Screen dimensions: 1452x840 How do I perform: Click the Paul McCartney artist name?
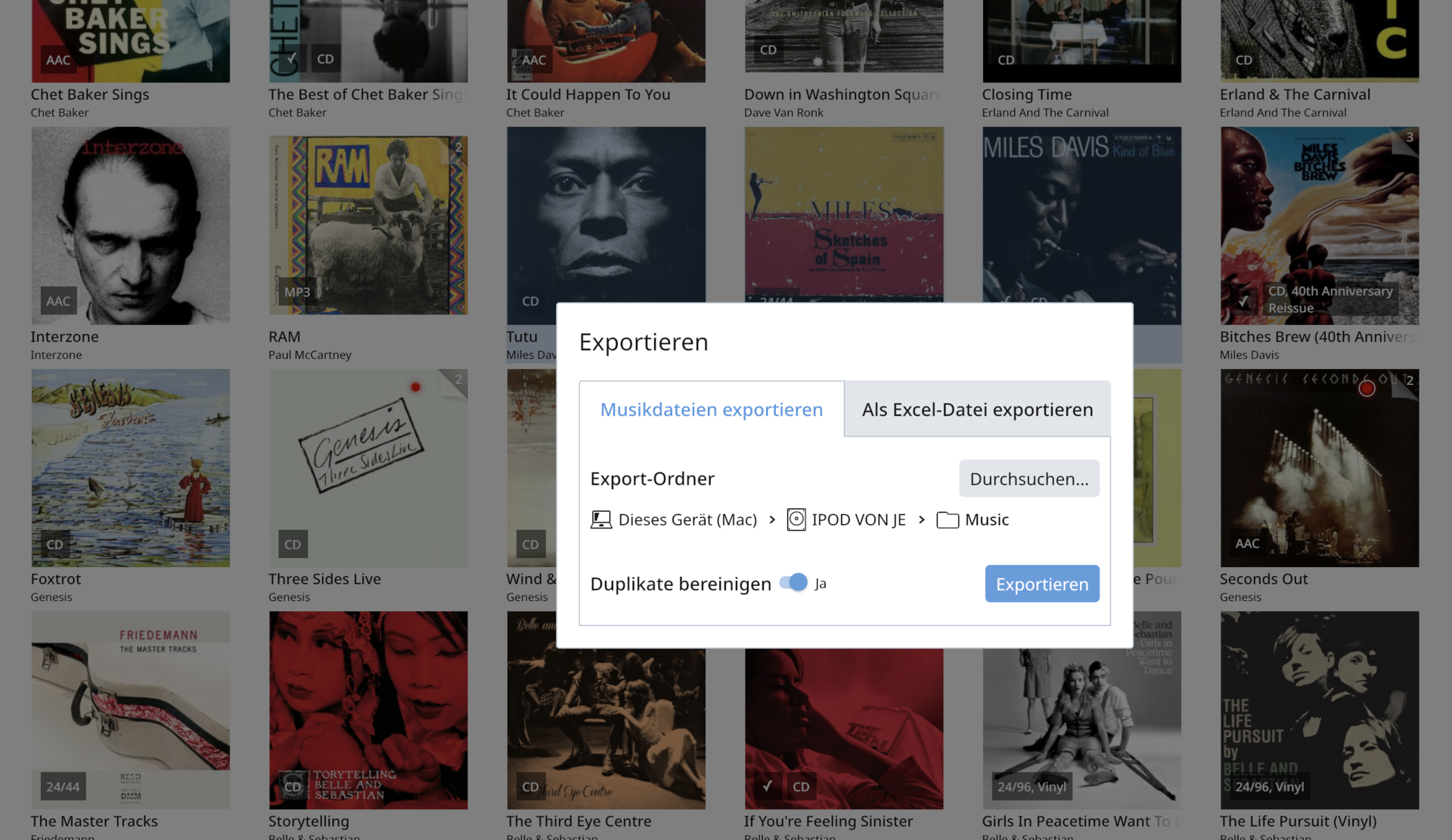click(309, 355)
